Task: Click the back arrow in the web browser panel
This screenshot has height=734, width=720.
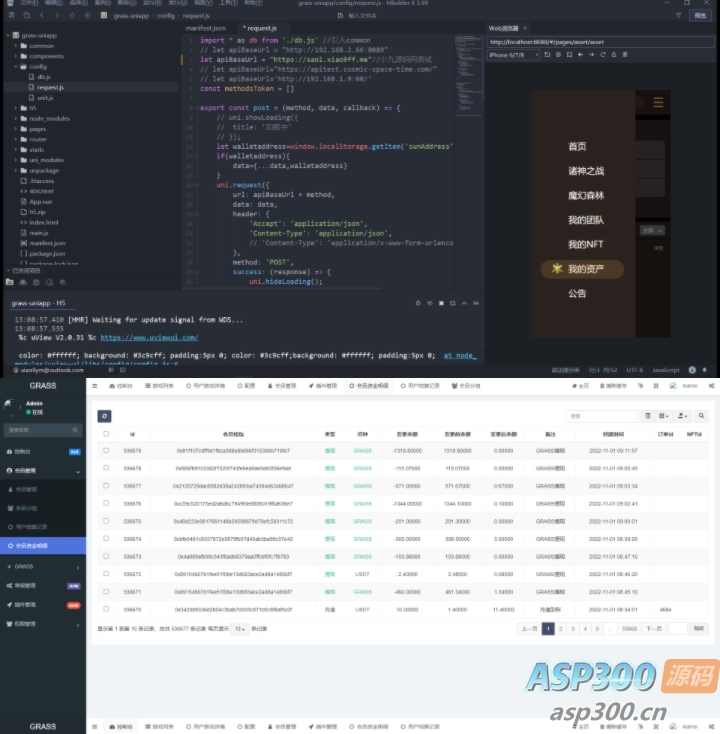Action: (580, 55)
